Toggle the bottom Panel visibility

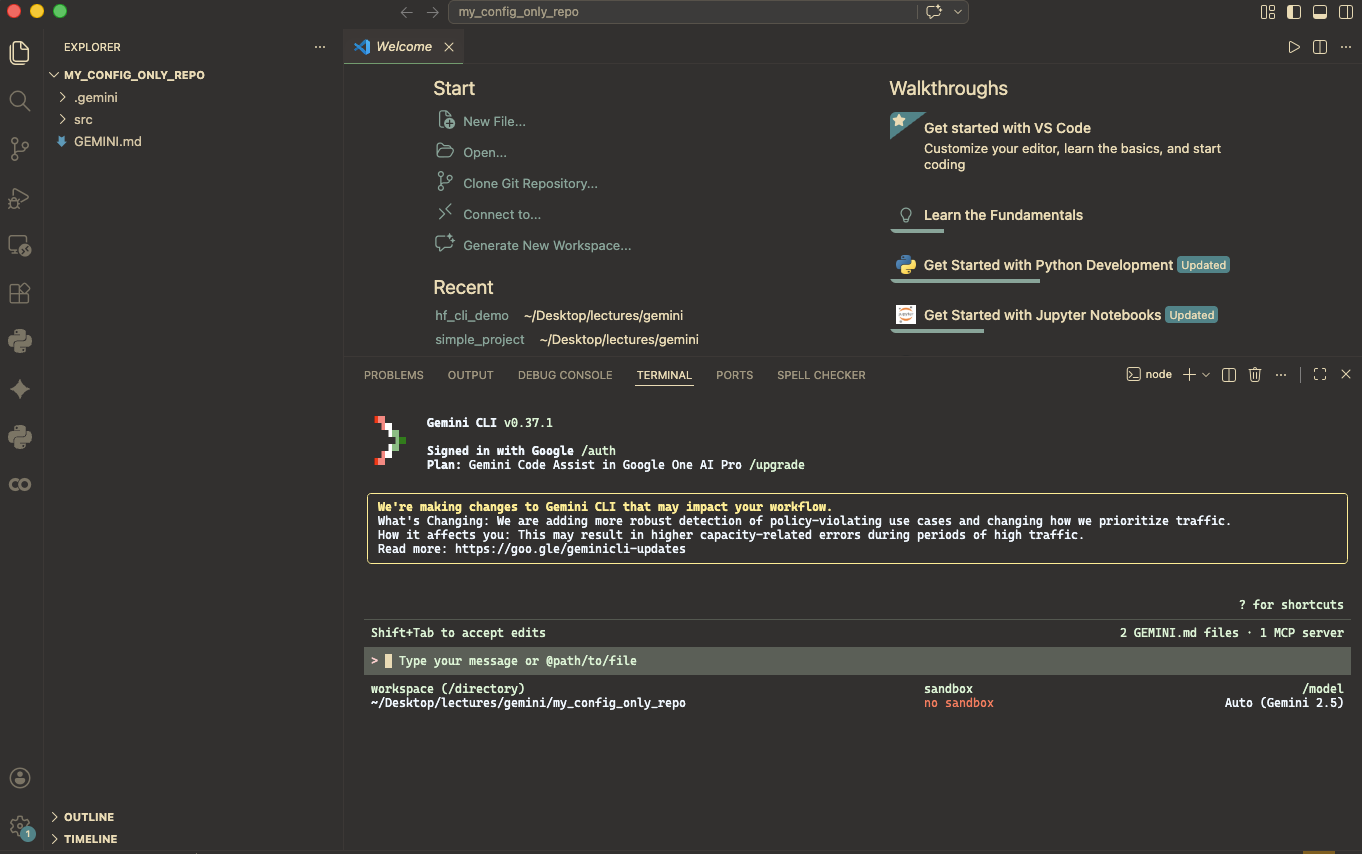click(1320, 12)
